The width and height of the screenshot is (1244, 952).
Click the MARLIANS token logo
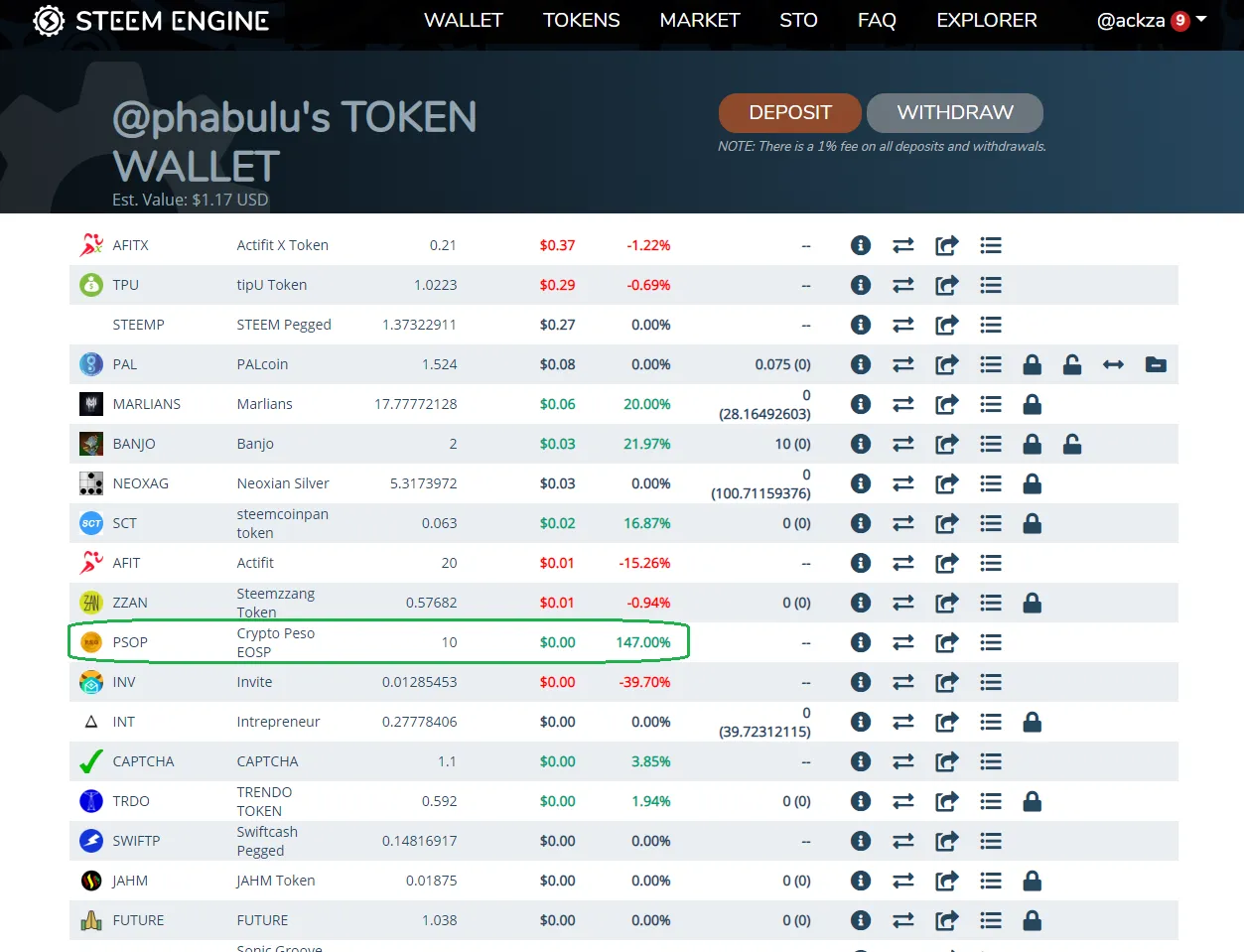point(91,404)
